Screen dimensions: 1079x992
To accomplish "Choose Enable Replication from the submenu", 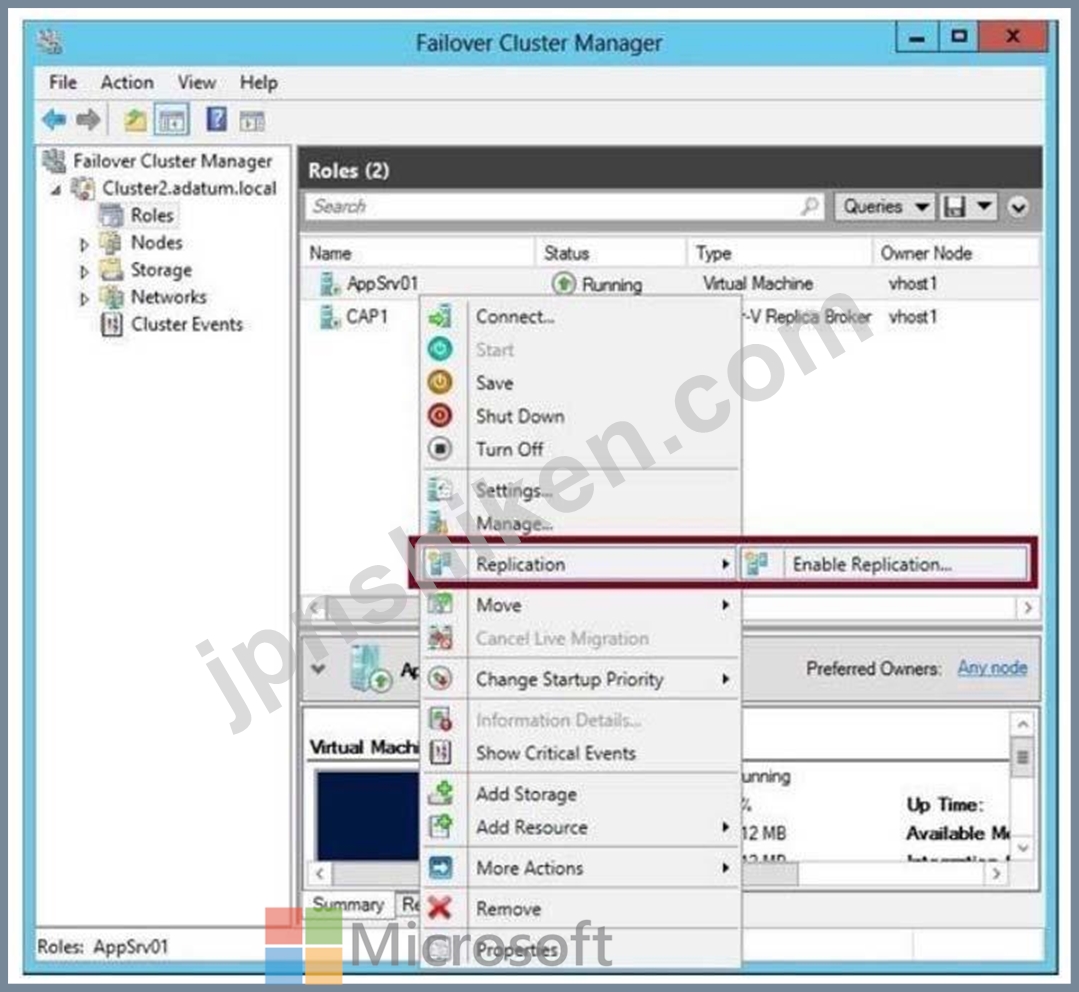I will (x=883, y=564).
